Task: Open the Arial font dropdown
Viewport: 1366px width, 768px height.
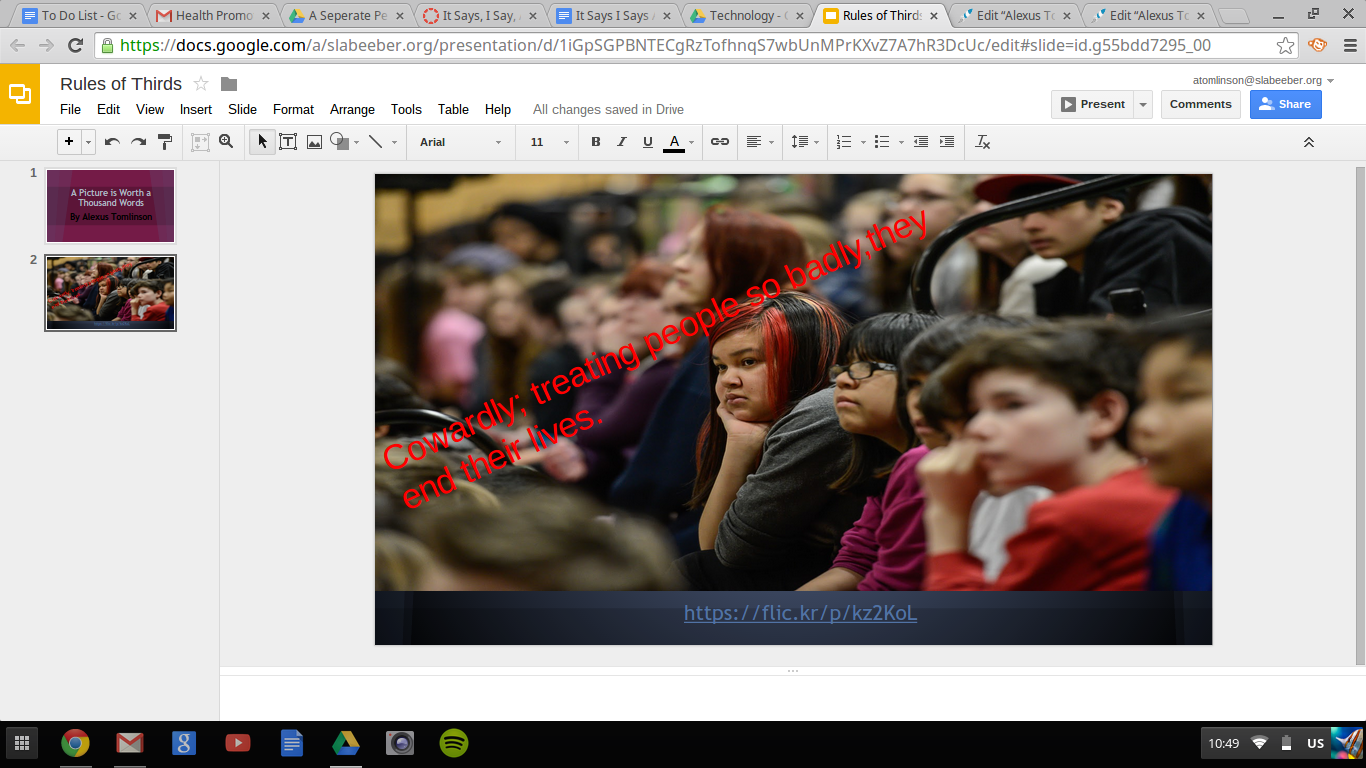Action: pyautogui.click(x=460, y=142)
